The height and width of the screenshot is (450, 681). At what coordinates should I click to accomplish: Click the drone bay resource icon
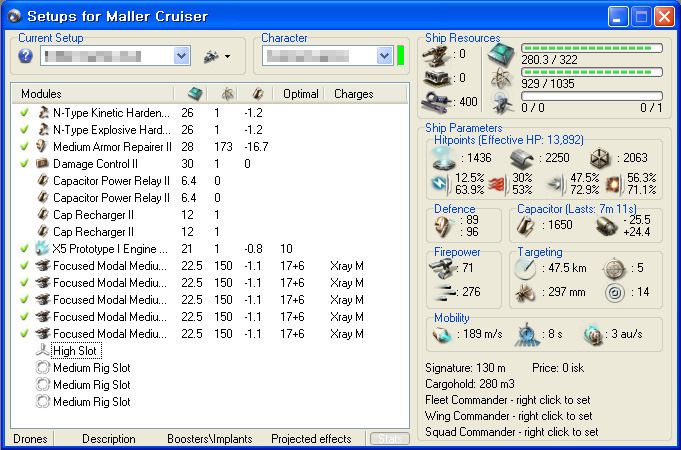(x=502, y=103)
